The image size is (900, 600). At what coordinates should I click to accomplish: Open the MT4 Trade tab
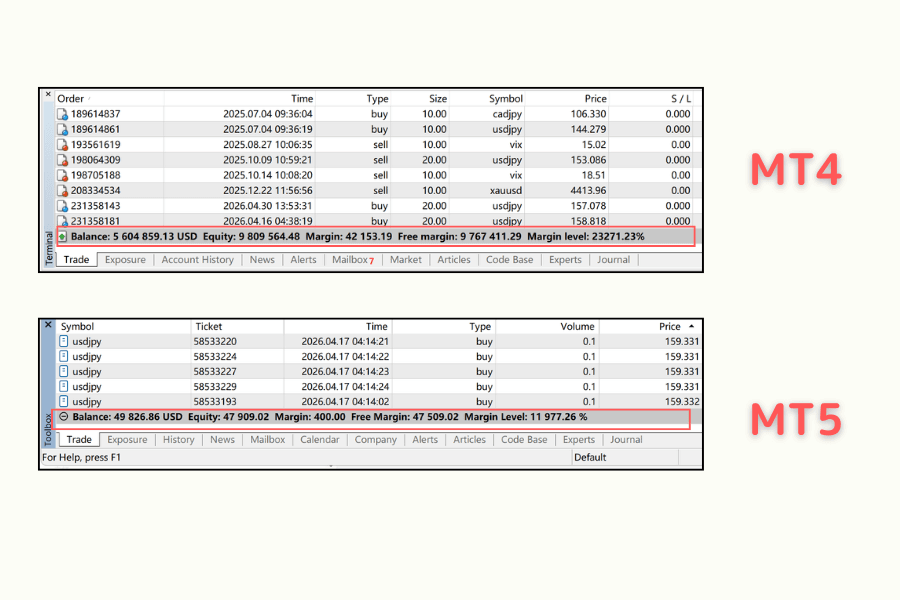76,260
